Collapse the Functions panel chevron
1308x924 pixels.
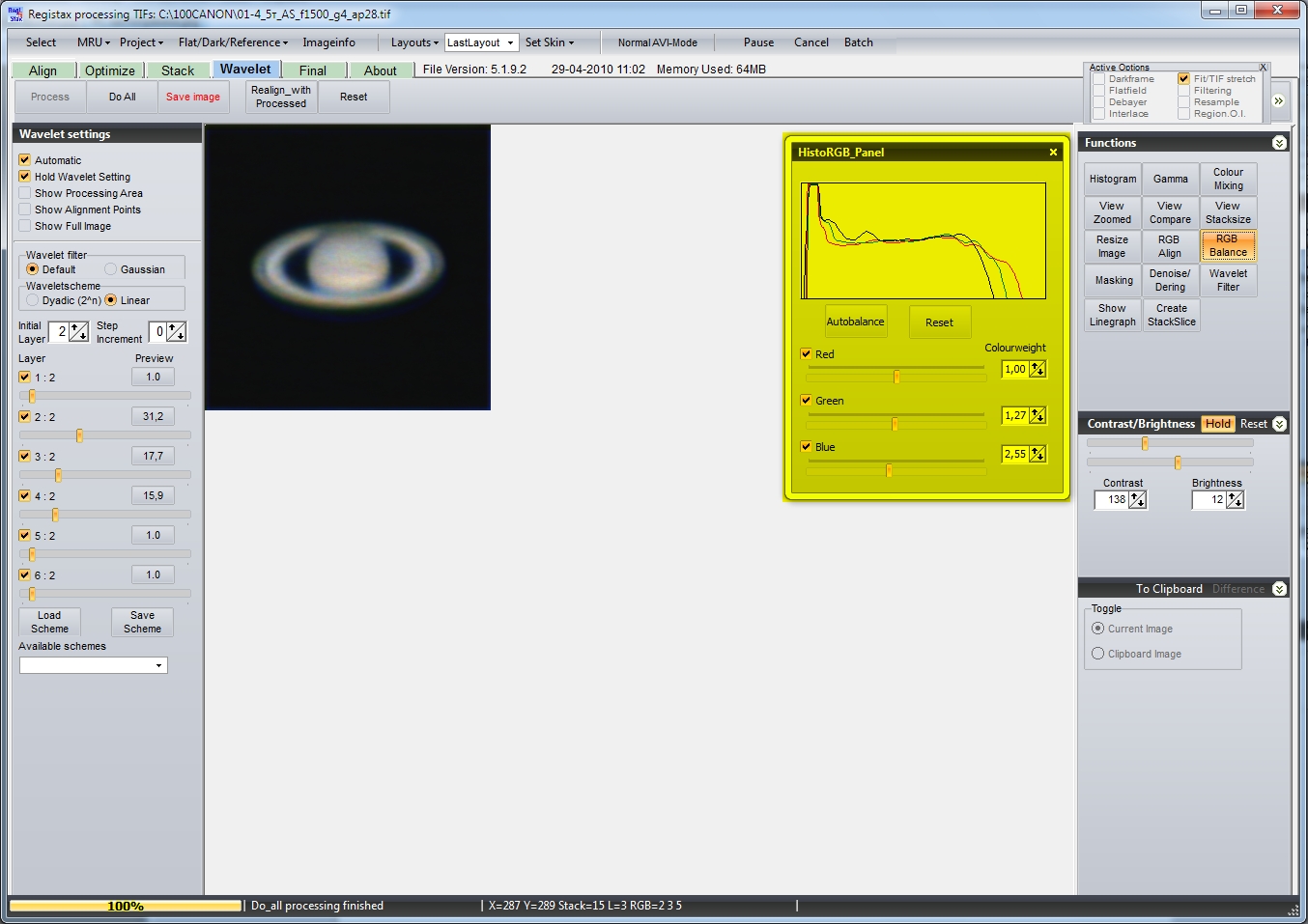coord(1279,143)
